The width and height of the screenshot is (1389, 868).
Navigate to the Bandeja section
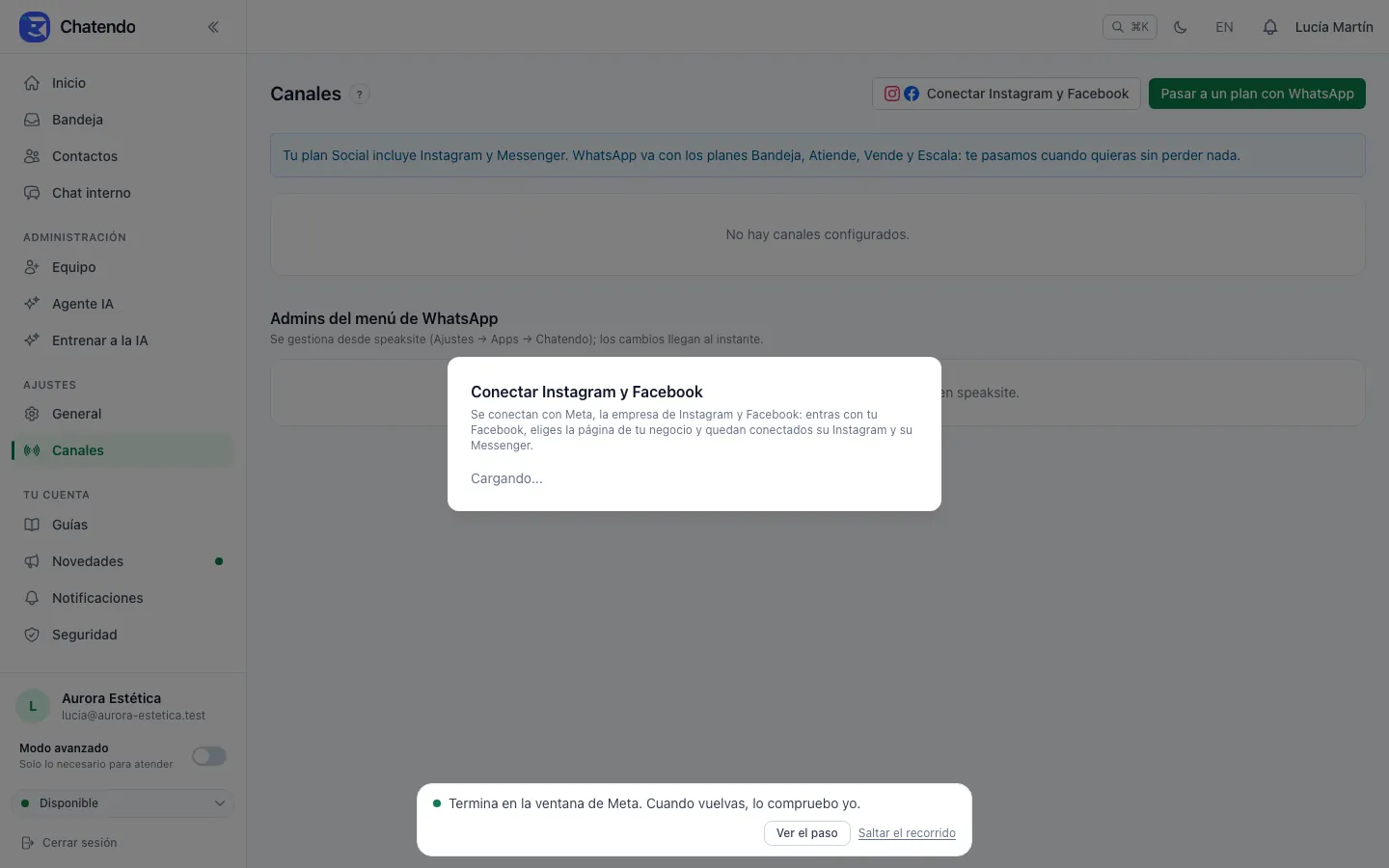[123, 120]
